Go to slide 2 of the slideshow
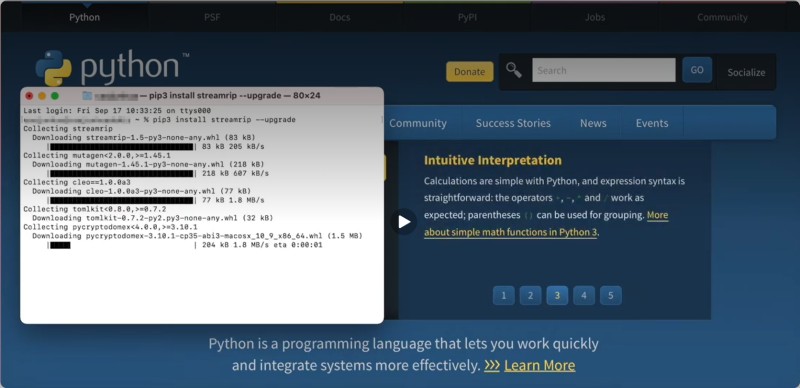 click(x=531, y=296)
